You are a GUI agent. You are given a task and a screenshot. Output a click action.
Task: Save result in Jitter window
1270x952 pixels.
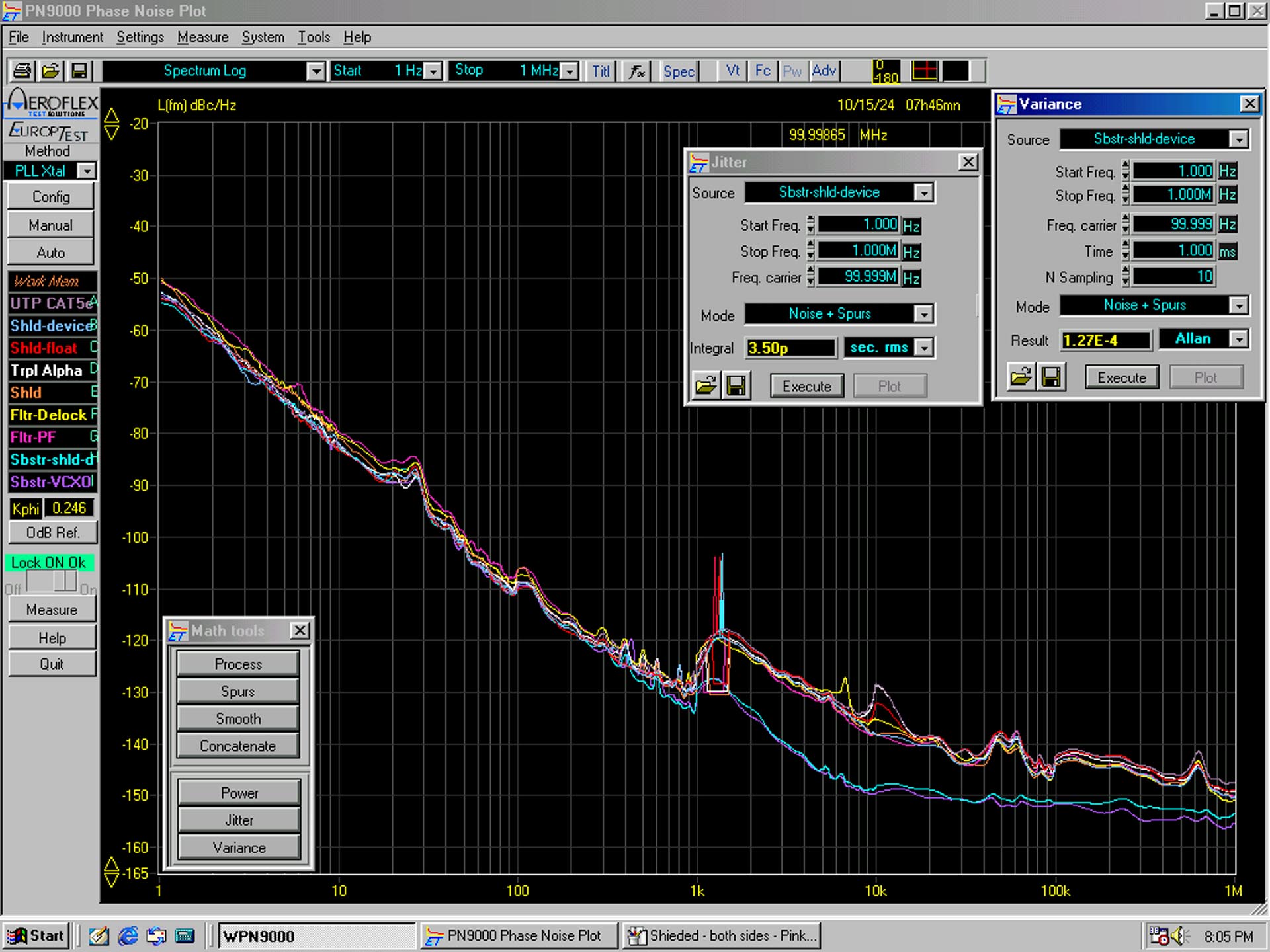click(x=736, y=385)
